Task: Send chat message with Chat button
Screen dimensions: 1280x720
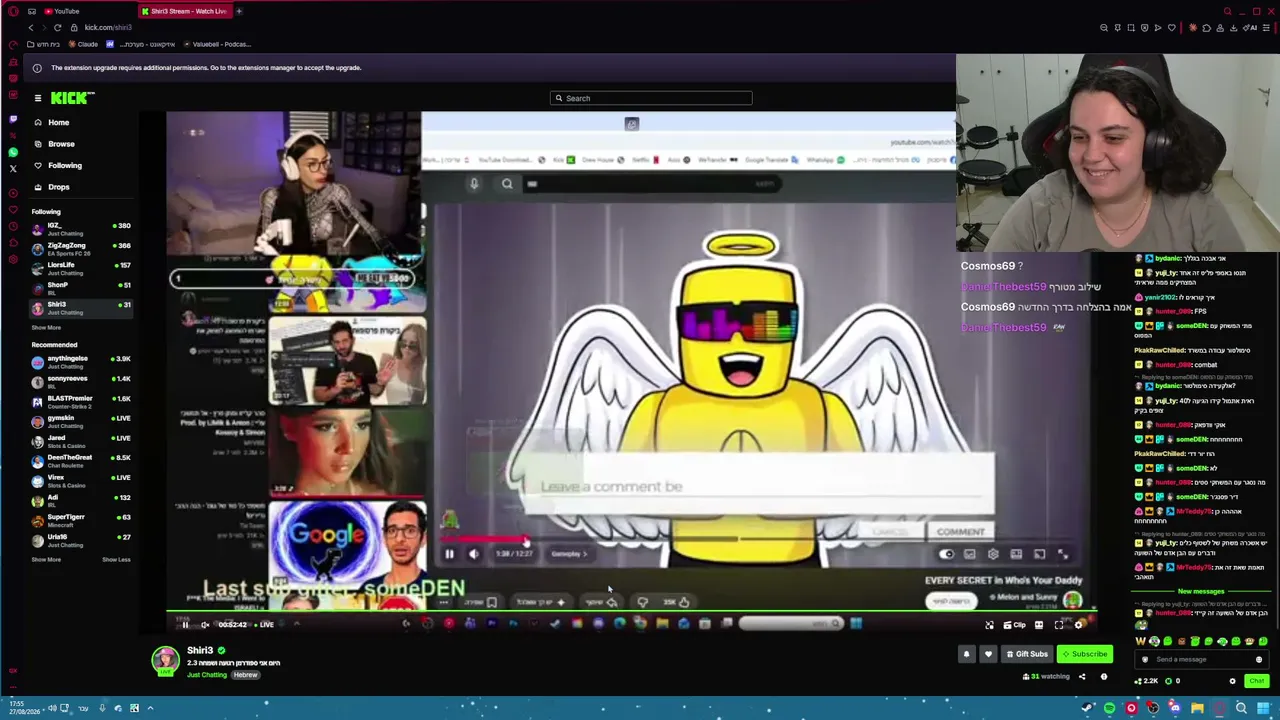Action: tap(1257, 681)
